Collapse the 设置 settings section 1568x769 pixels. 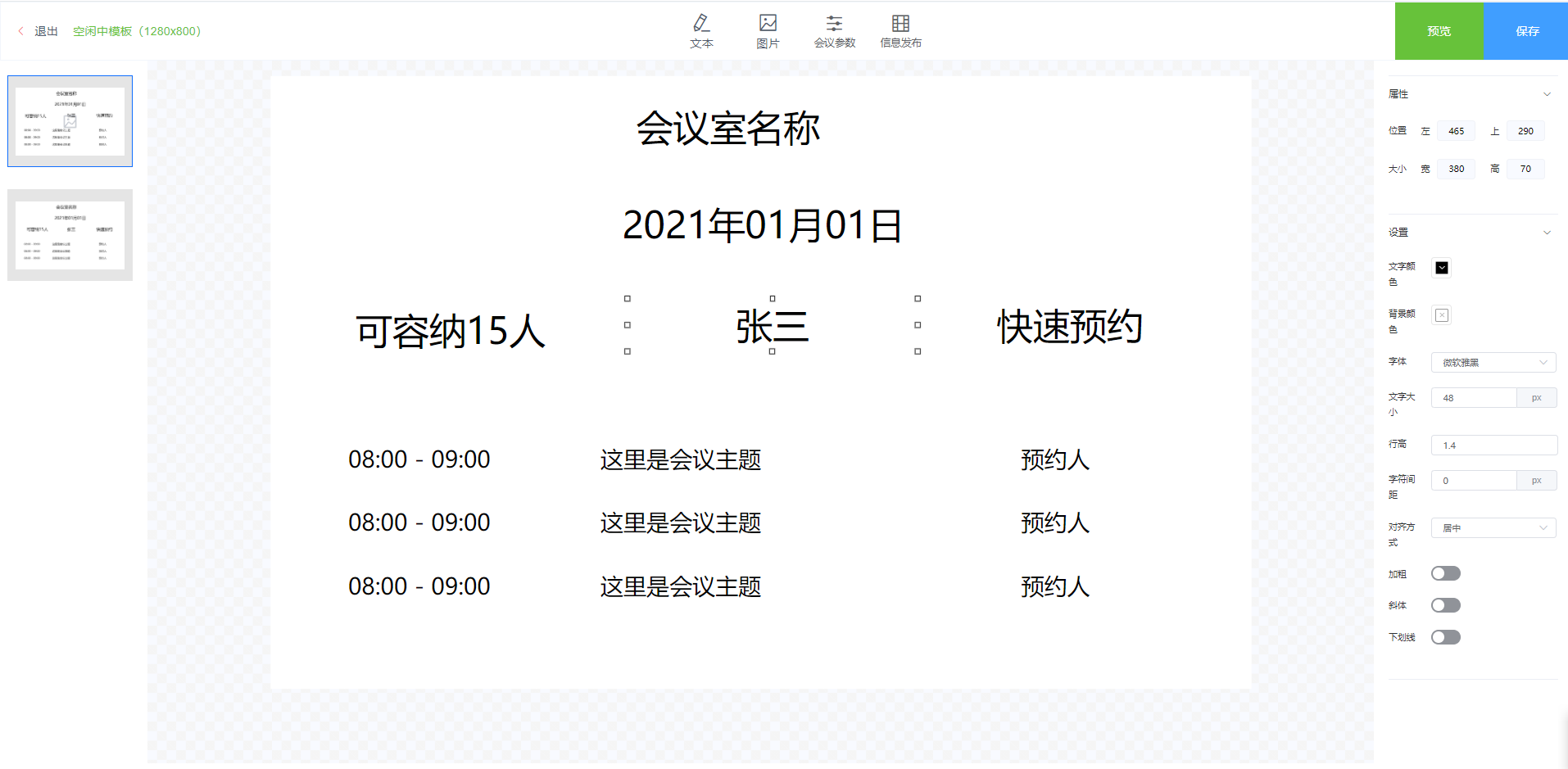pos(1547,233)
